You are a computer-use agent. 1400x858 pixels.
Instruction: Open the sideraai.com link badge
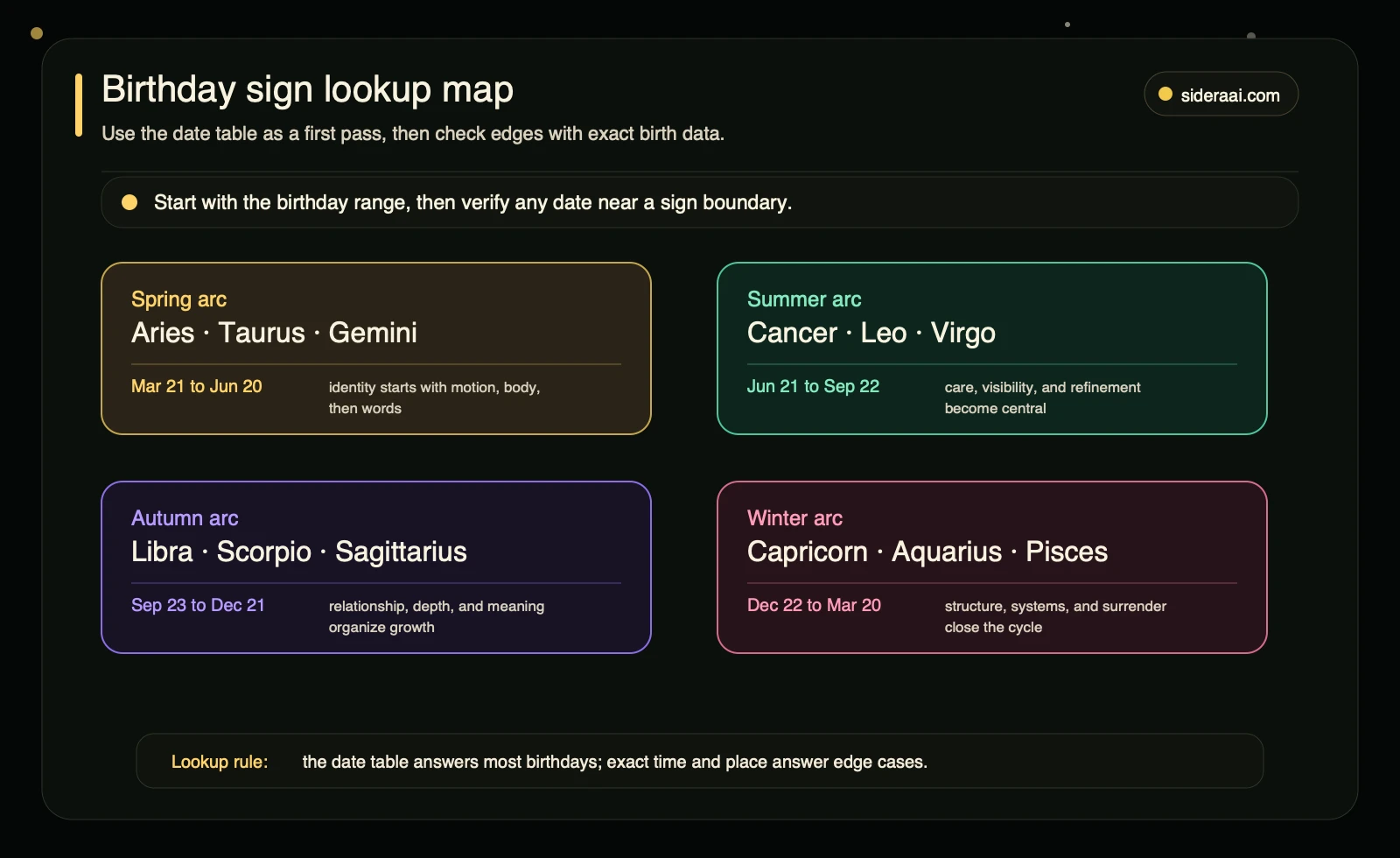(1221, 94)
